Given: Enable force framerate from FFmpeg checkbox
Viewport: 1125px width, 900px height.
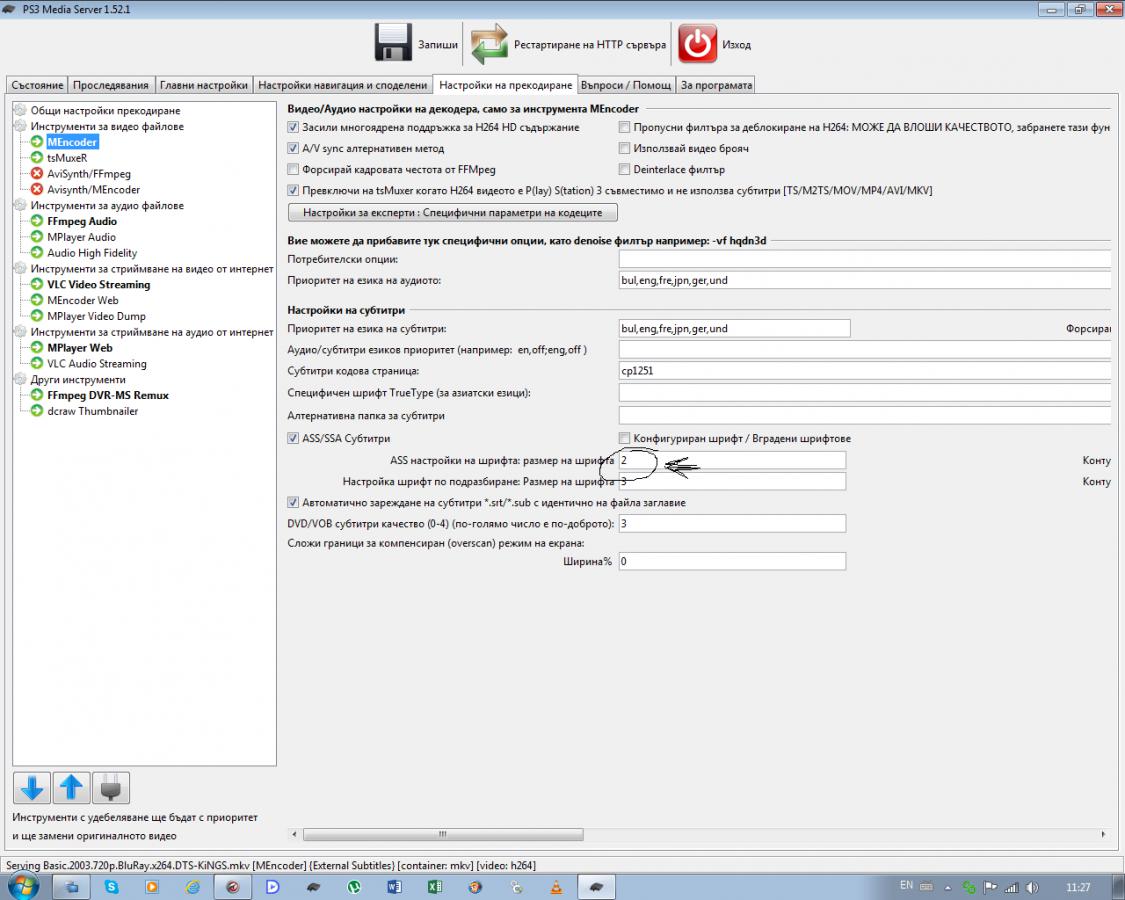Looking at the screenshot, I should (293, 169).
